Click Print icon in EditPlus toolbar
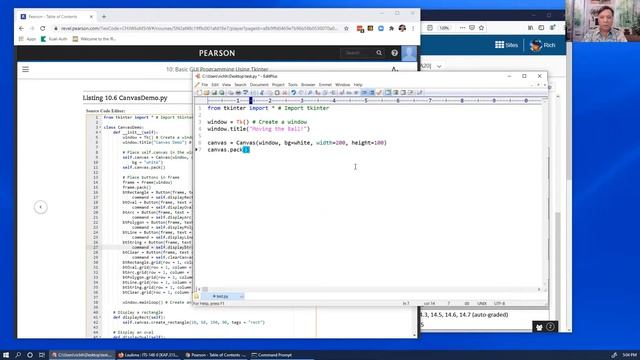 pyautogui.click(x=238, y=93)
